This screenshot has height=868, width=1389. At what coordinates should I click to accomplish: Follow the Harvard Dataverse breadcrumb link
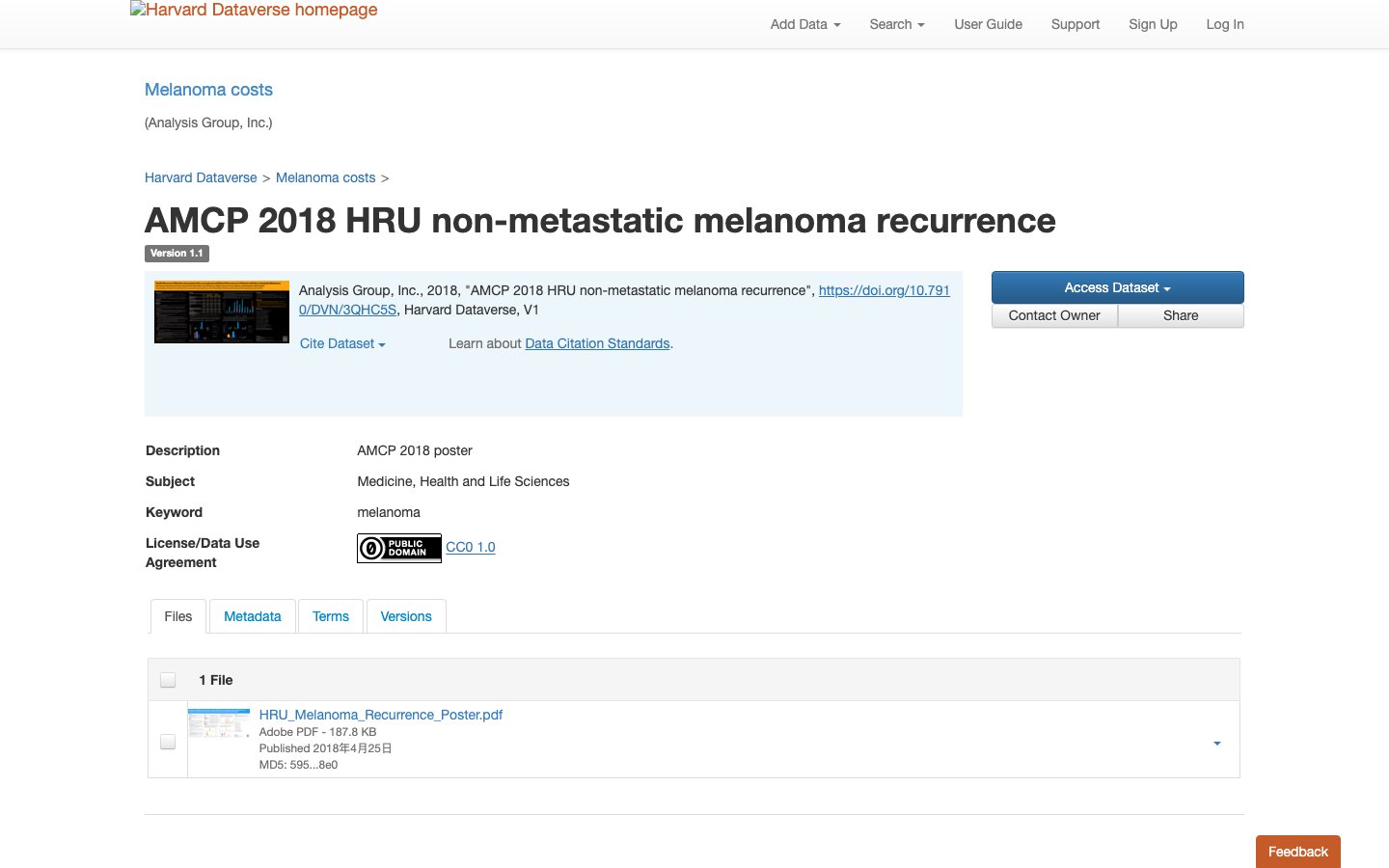201,177
